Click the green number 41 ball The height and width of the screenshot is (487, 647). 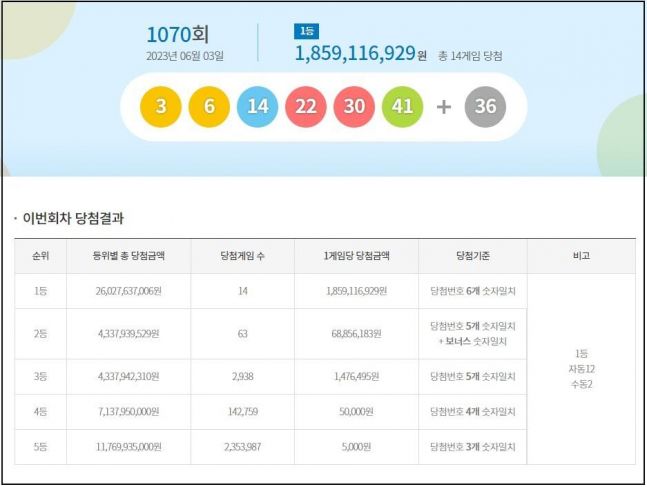click(x=403, y=107)
